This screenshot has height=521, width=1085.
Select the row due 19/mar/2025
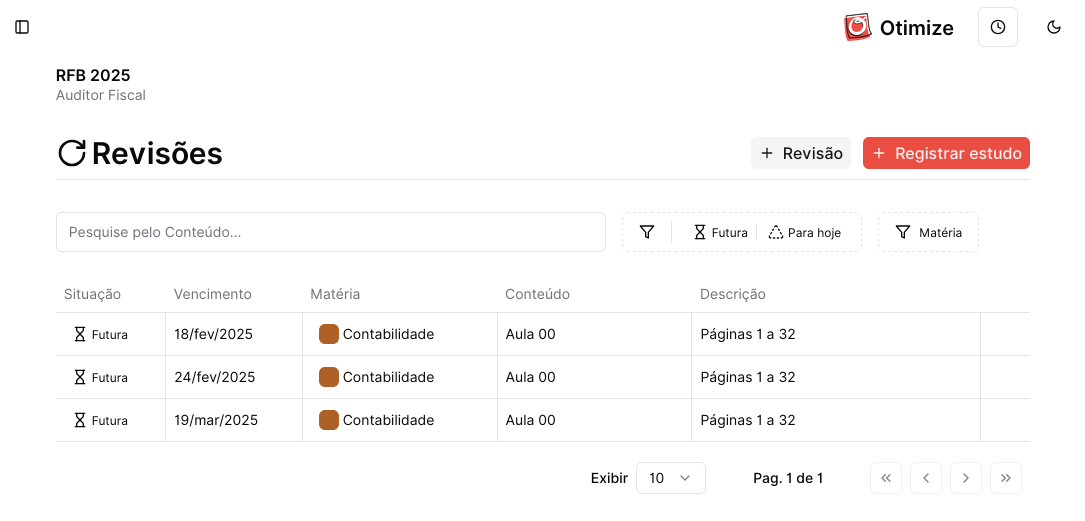(x=216, y=420)
